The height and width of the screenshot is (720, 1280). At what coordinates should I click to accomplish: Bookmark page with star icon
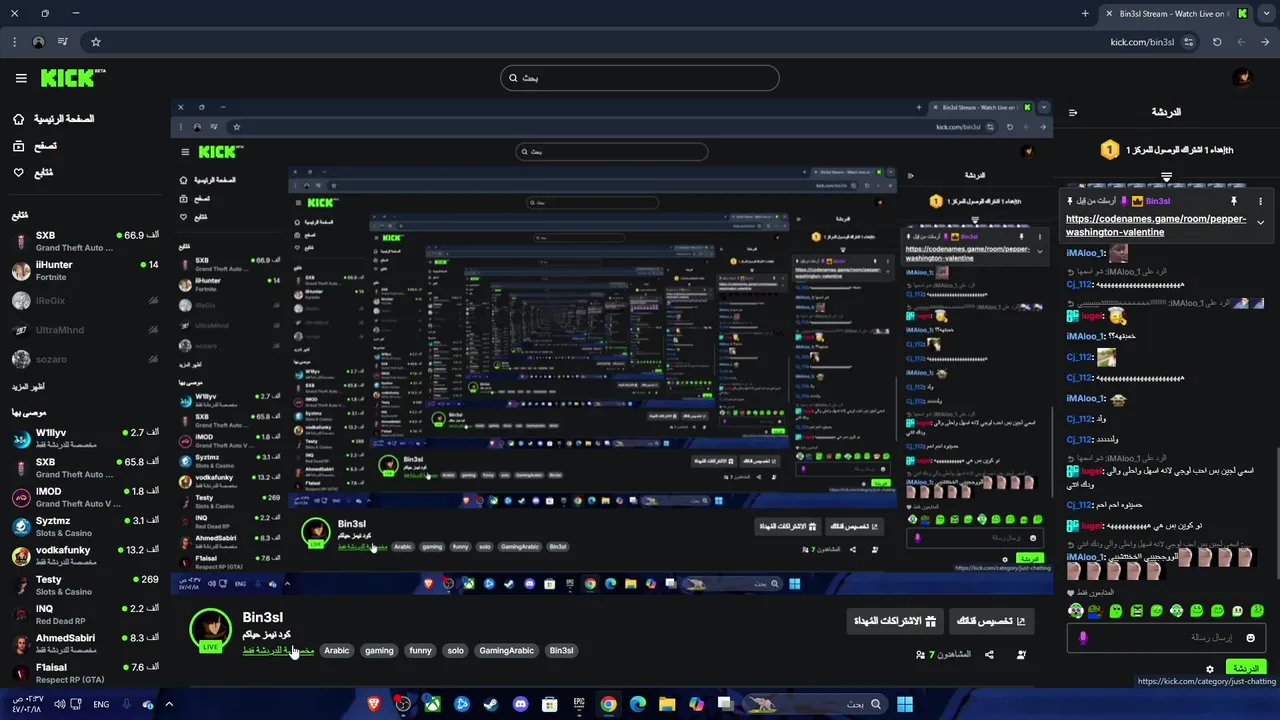click(x=96, y=42)
